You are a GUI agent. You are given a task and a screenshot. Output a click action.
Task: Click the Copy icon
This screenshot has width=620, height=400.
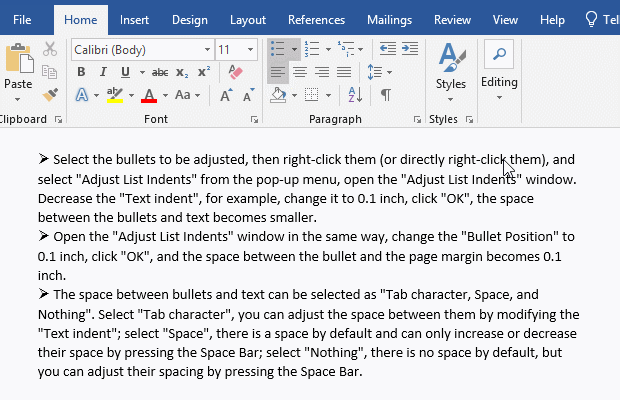tap(50, 72)
